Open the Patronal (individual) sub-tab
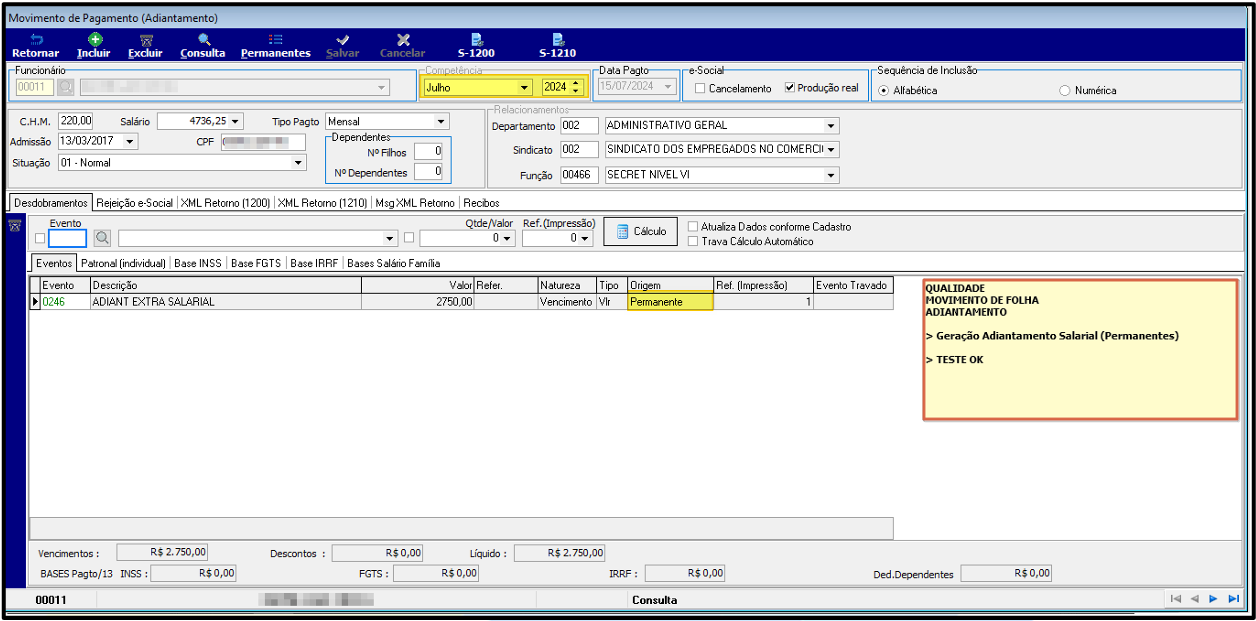1256x621 pixels. [124, 263]
